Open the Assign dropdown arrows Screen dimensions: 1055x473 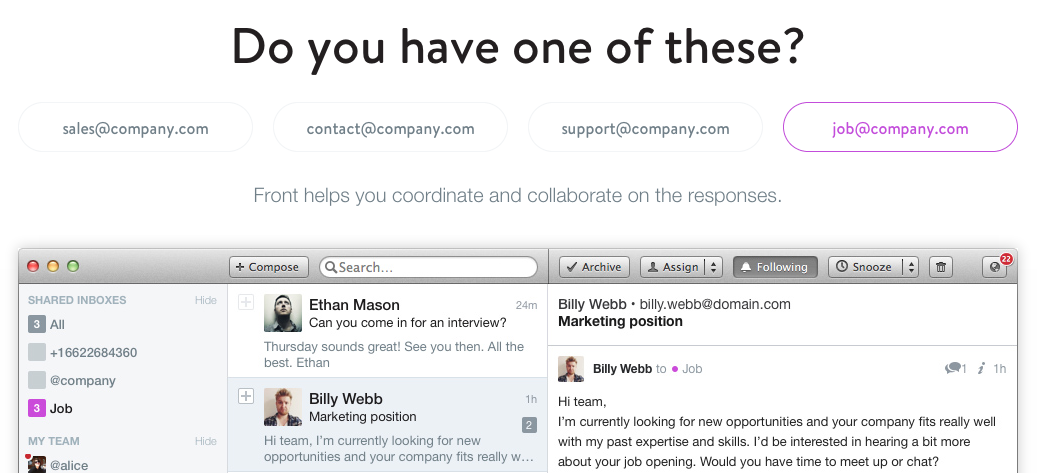click(x=713, y=267)
